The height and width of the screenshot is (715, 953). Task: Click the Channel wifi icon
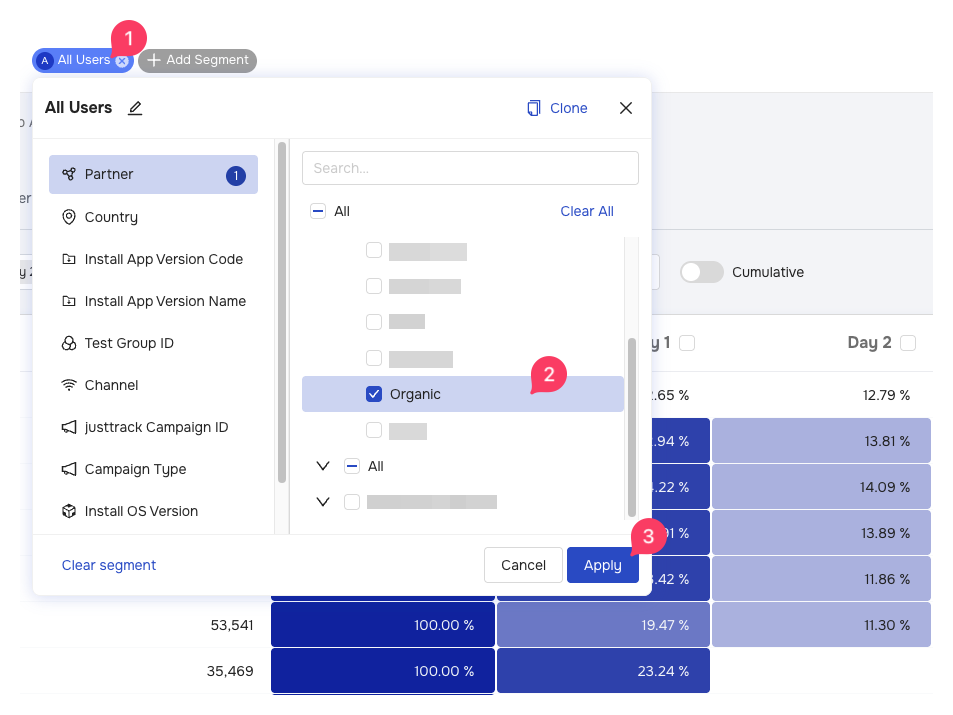pos(69,385)
